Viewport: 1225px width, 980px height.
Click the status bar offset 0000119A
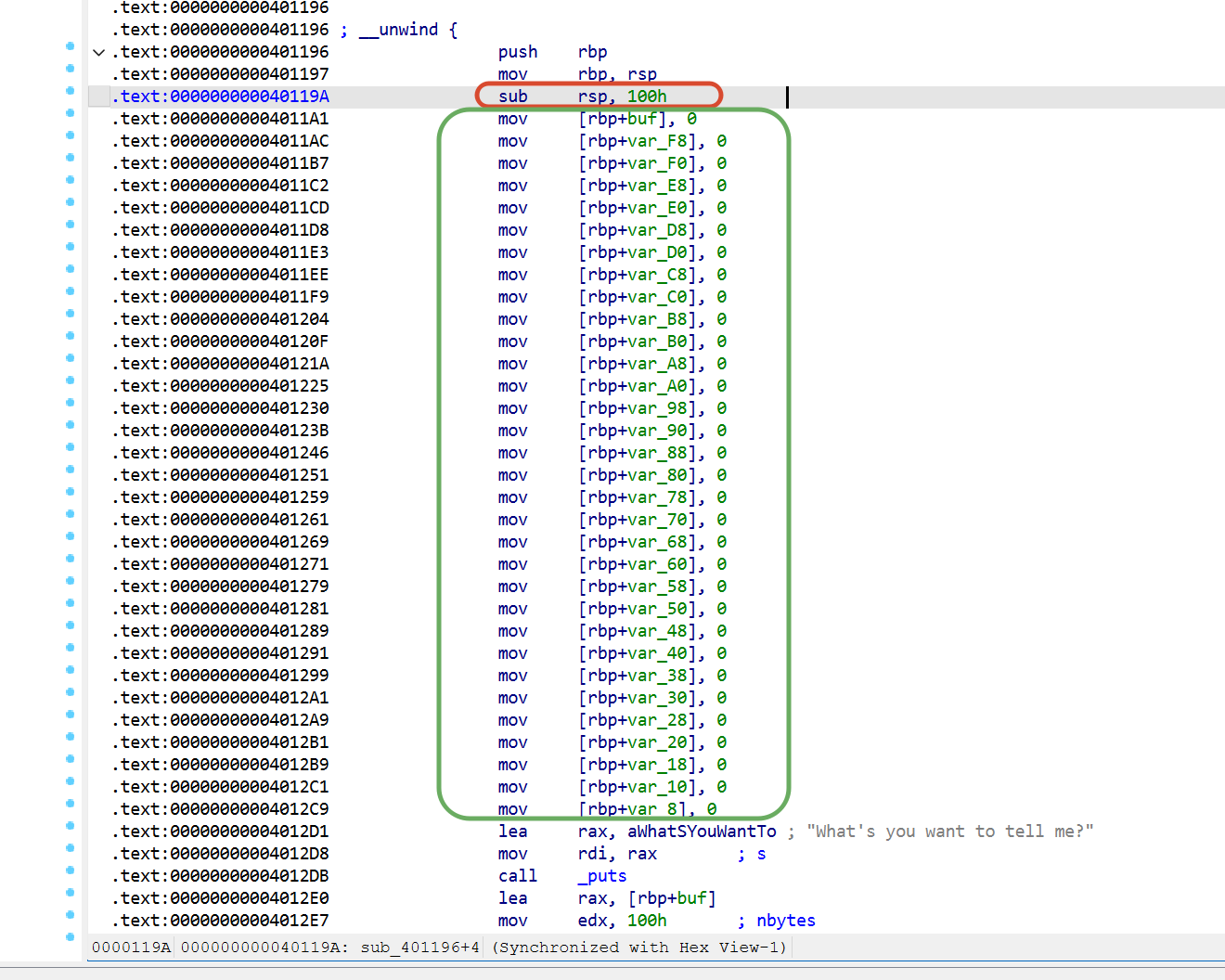click(132, 948)
